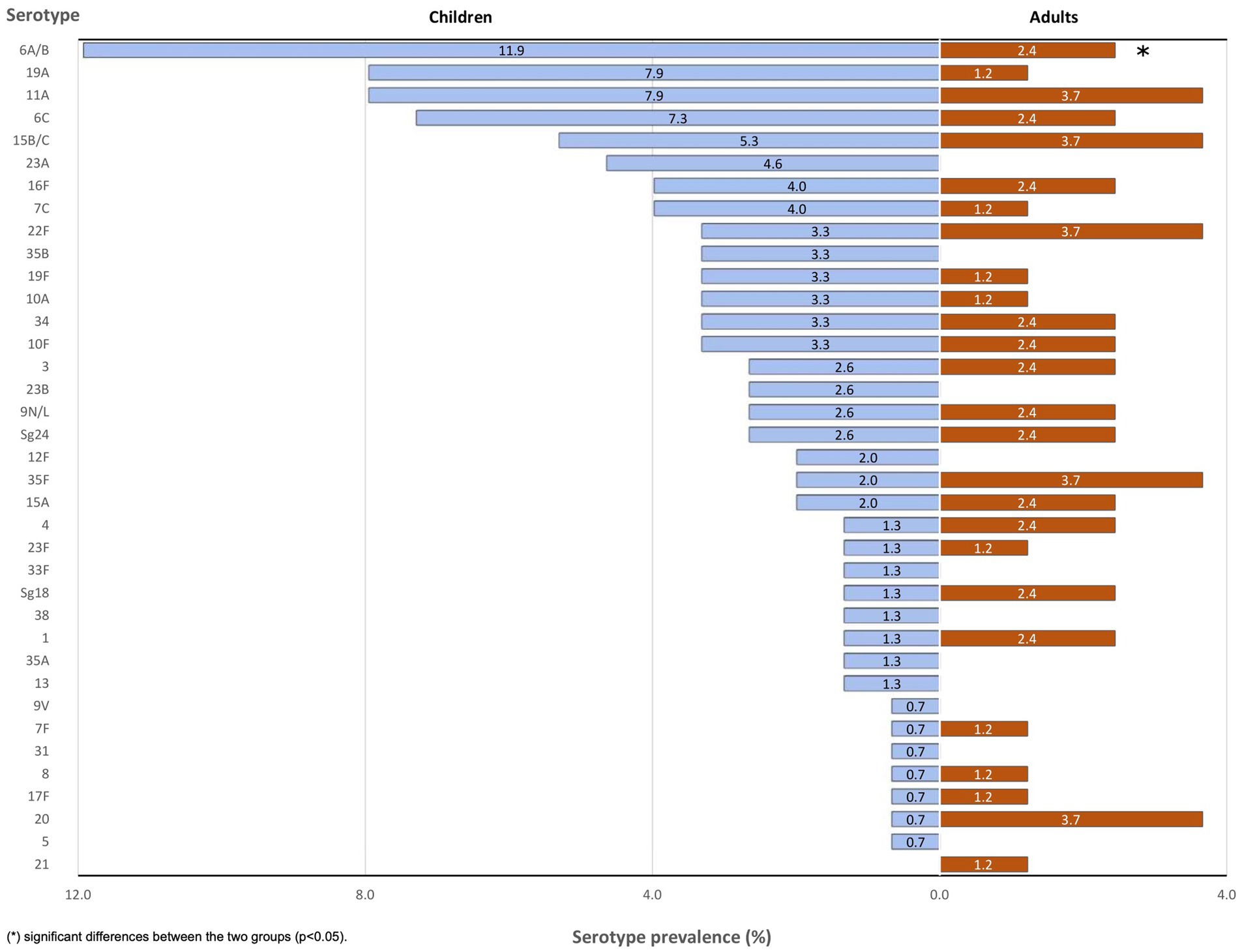This screenshot has width=1240, height=952.
Task: Click serotype label 38
Action: pos(41,615)
